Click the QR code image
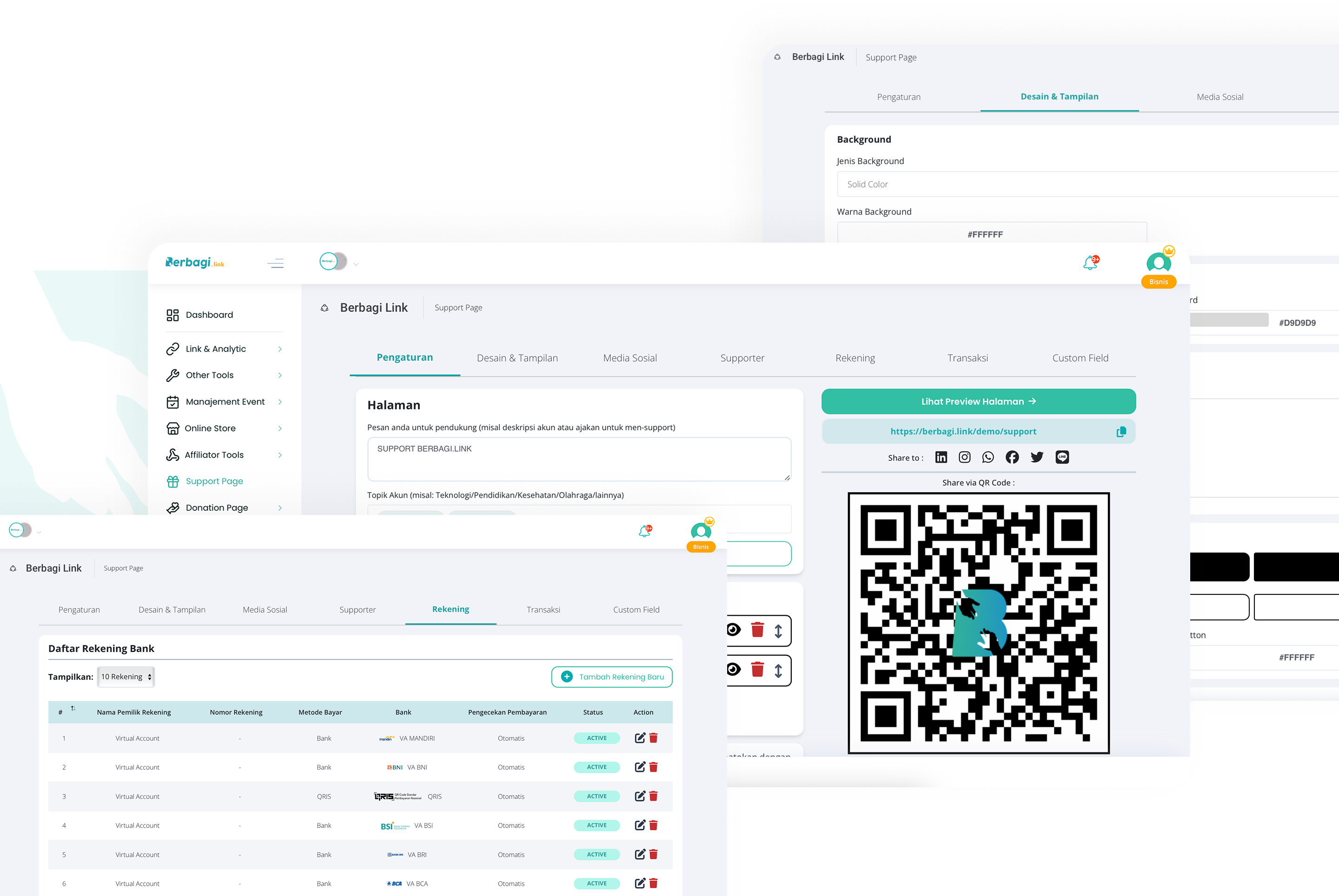This screenshot has width=1339, height=896. point(978,623)
